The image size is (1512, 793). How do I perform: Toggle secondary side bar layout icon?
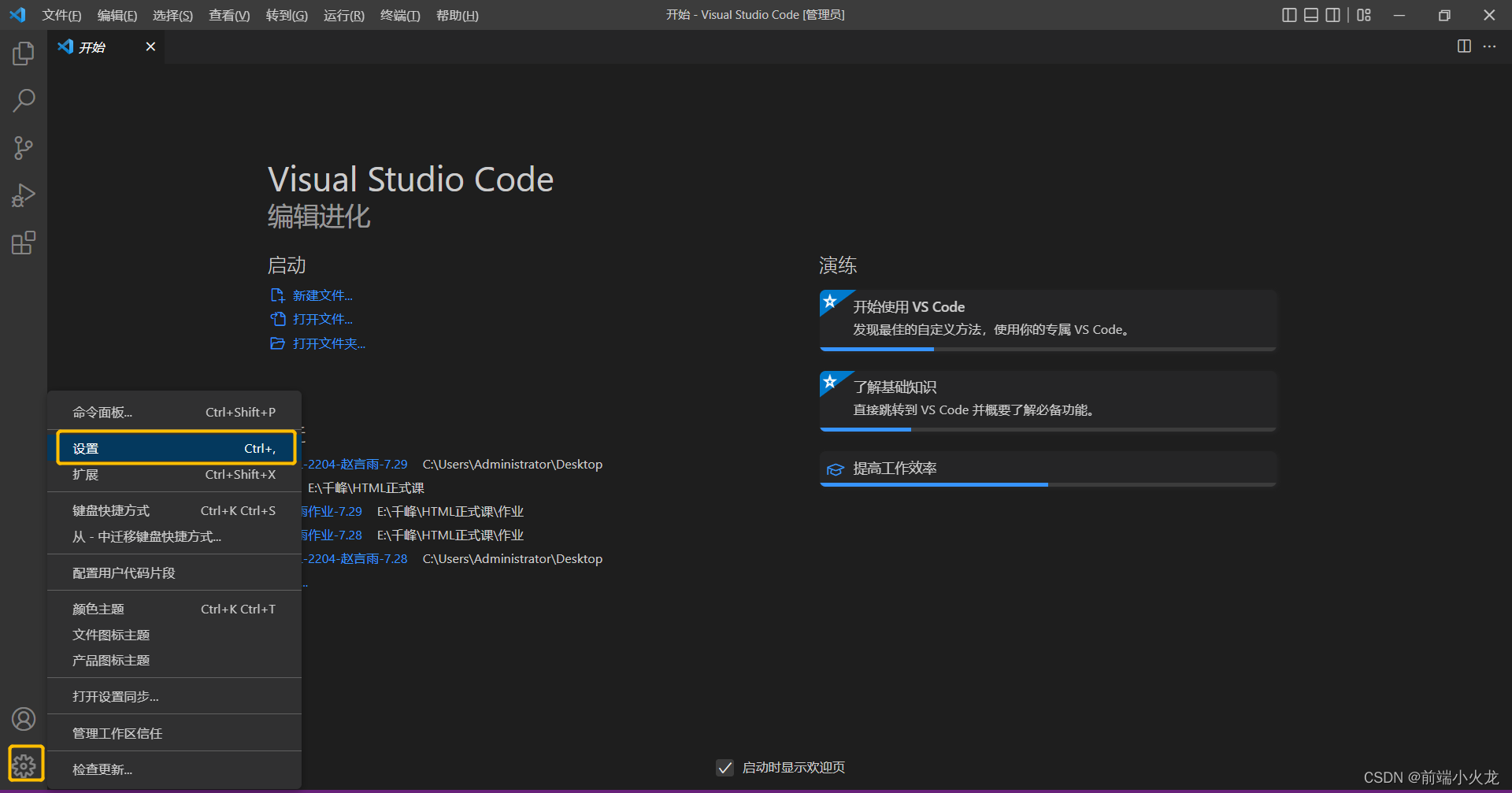tap(1333, 15)
